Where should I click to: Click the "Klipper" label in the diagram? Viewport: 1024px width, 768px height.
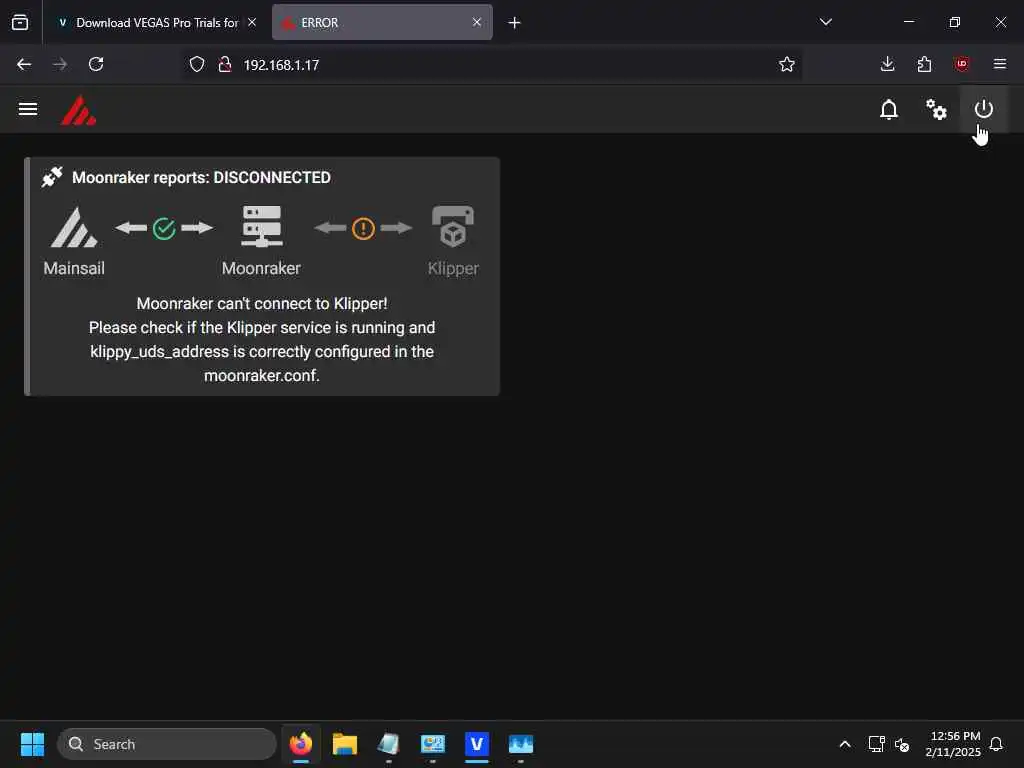[x=453, y=268]
